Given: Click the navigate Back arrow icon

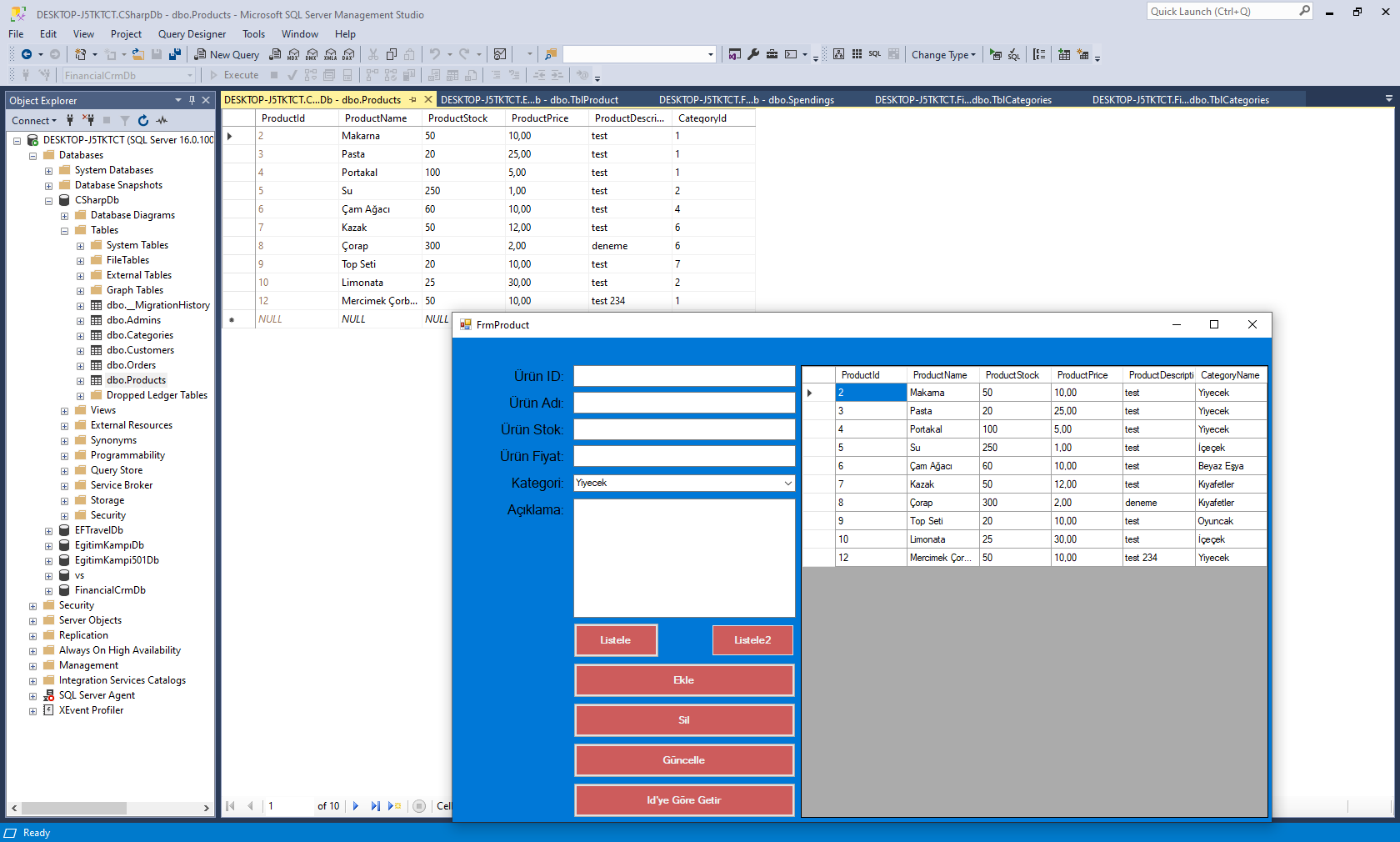Looking at the screenshot, I should [x=27, y=54].
